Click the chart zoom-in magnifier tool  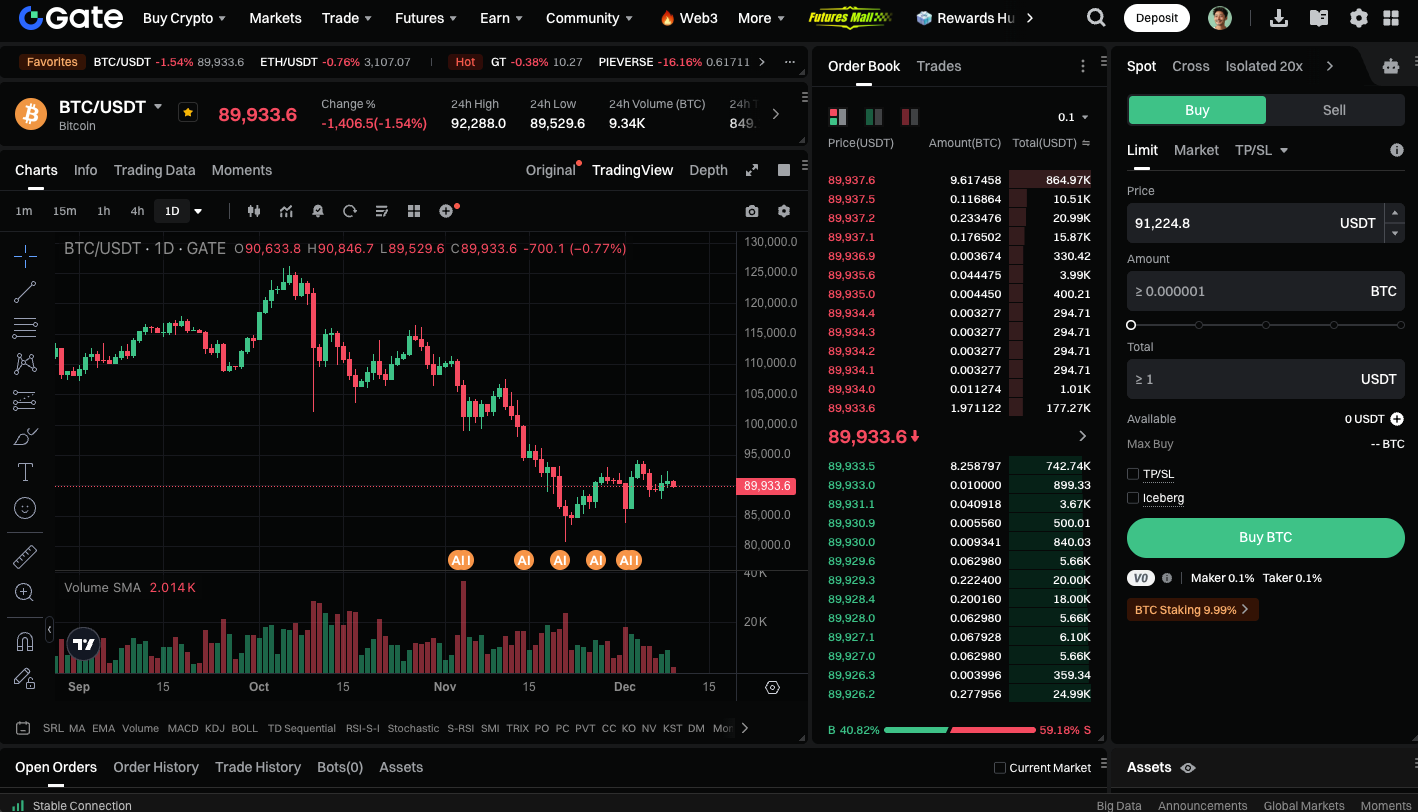coord(25,592)
